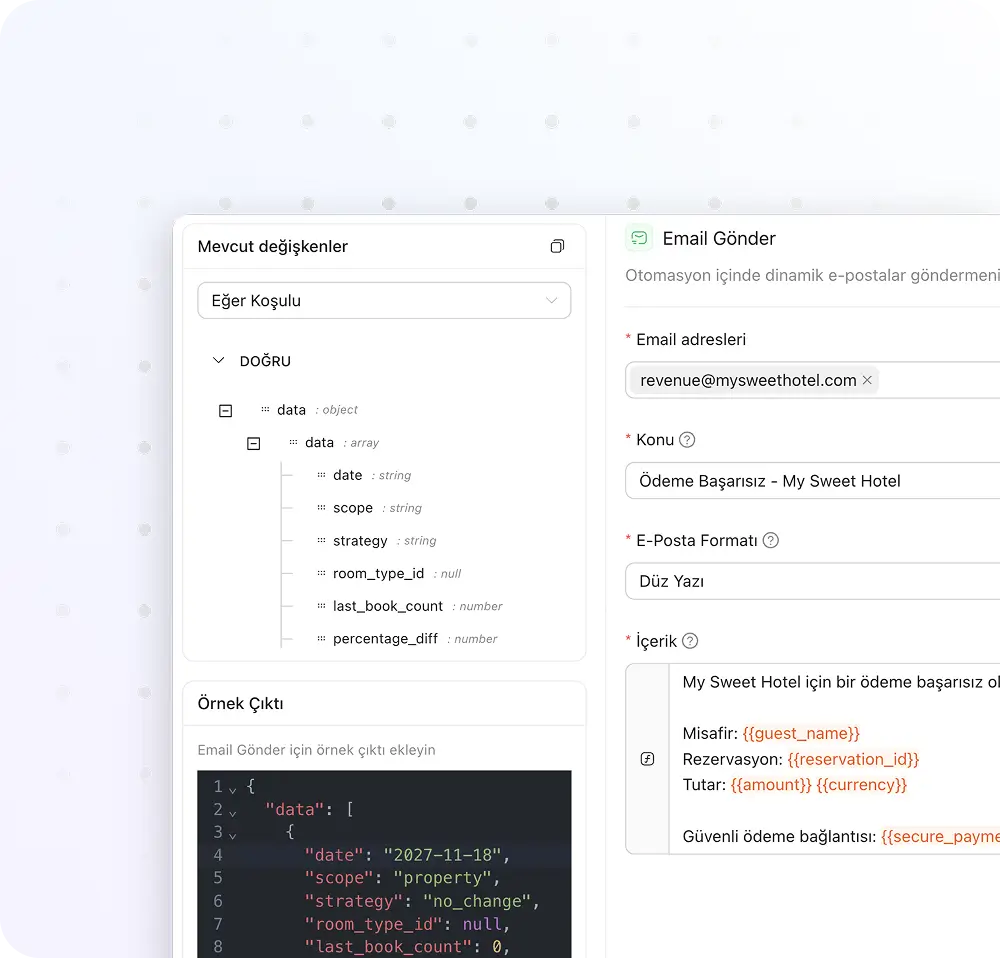Click the Mevcut değişkenler heading
Viewport: 1000px width, 958px height.
click(x=273, y=247)
